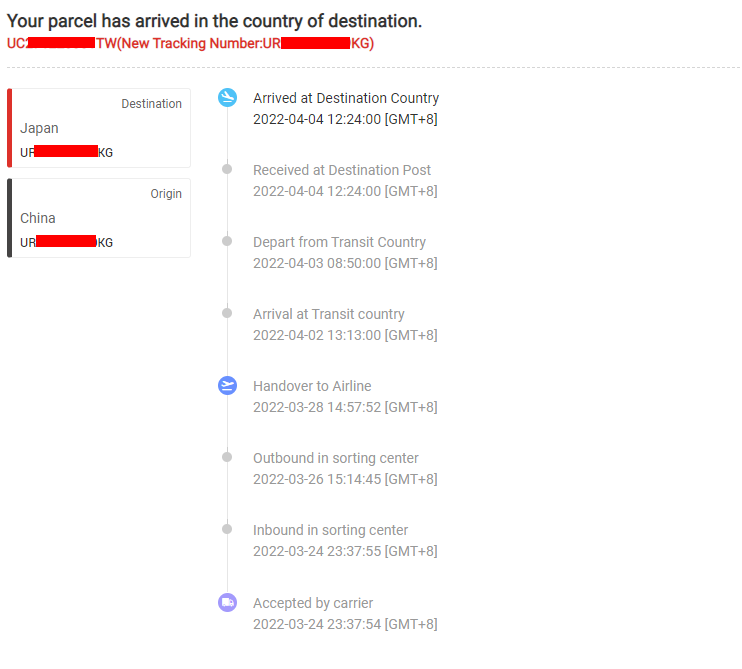Click the red tracking number line at top

pos(190,44)
